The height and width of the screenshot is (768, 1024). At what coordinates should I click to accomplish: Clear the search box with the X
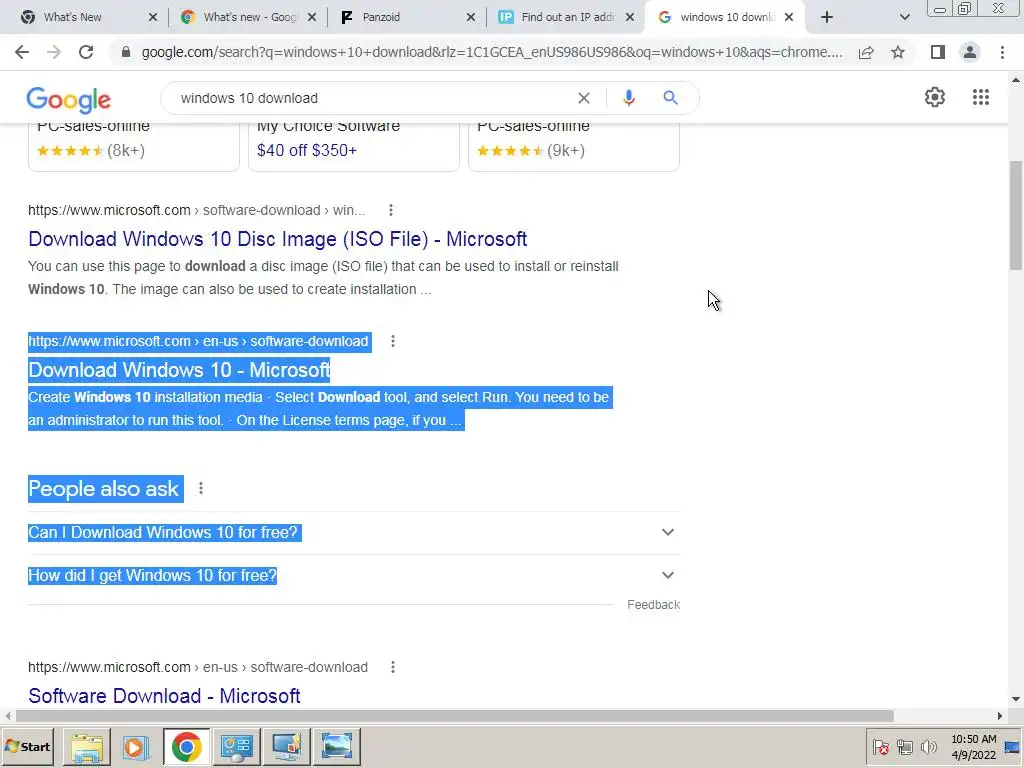(x=584, y=98)
